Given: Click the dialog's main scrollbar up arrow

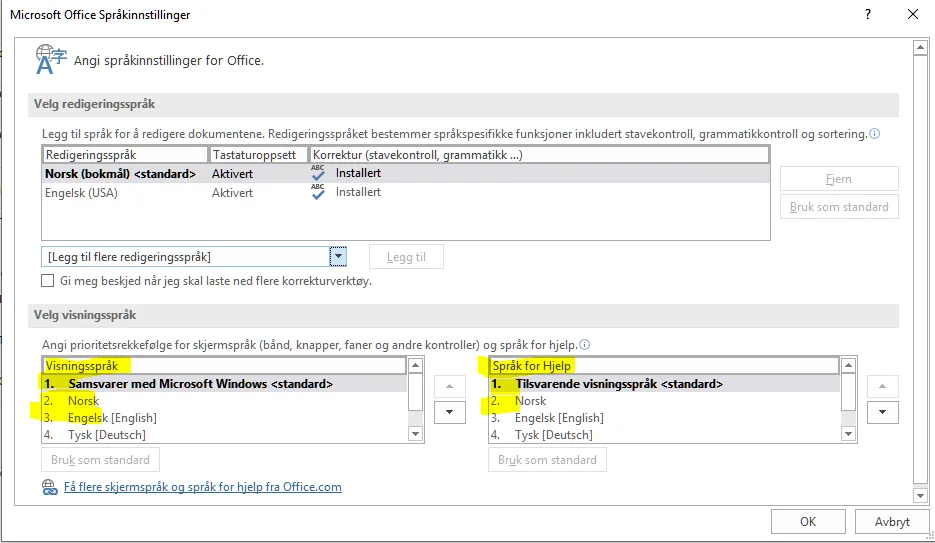Looking at the screenshot, I should [x=920, y=47].
